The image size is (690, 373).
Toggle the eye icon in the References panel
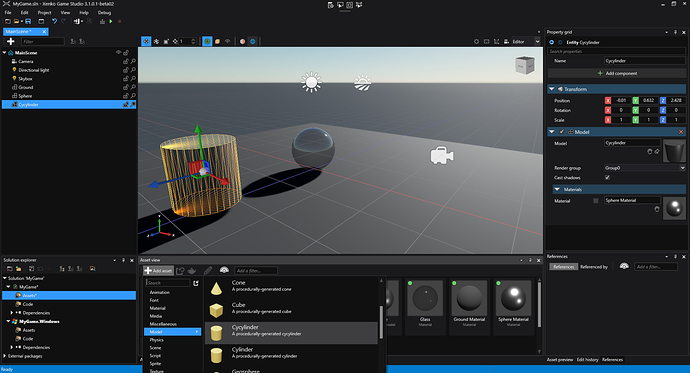(x=624, y=266)
